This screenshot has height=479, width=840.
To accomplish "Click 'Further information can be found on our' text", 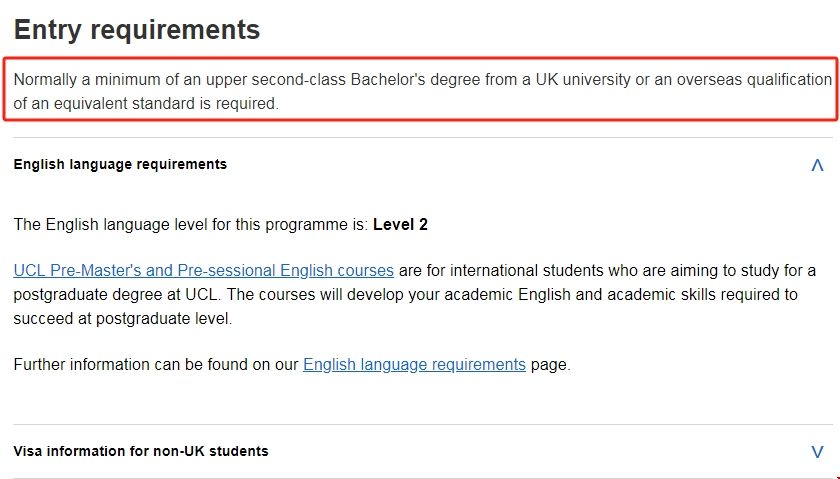I will click(x=156, y=365).
